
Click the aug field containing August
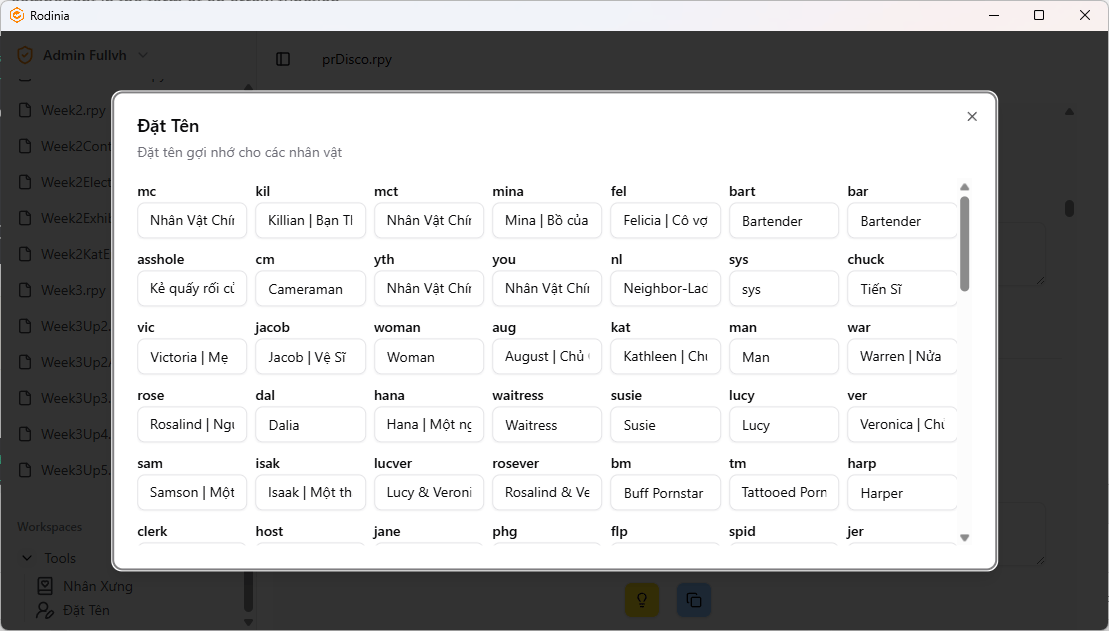(x=547, y=357)
